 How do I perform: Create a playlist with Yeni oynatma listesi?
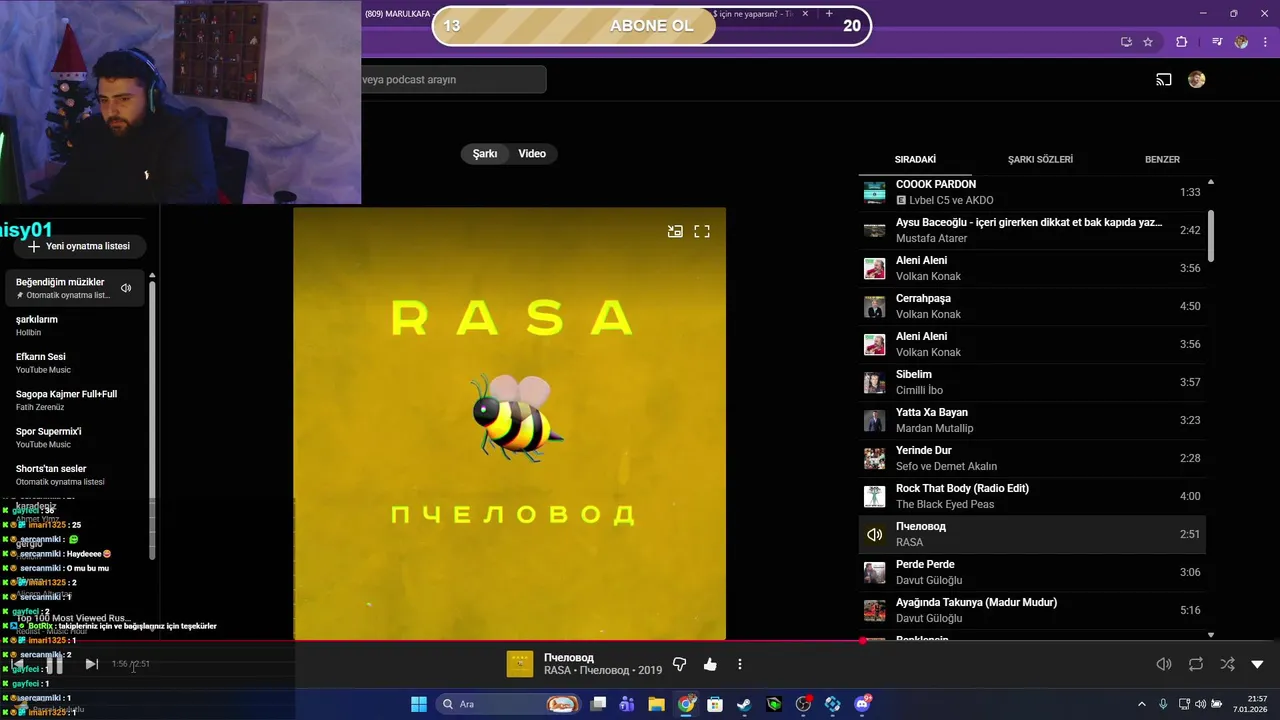pyautogui.click(x=79, y=246)
